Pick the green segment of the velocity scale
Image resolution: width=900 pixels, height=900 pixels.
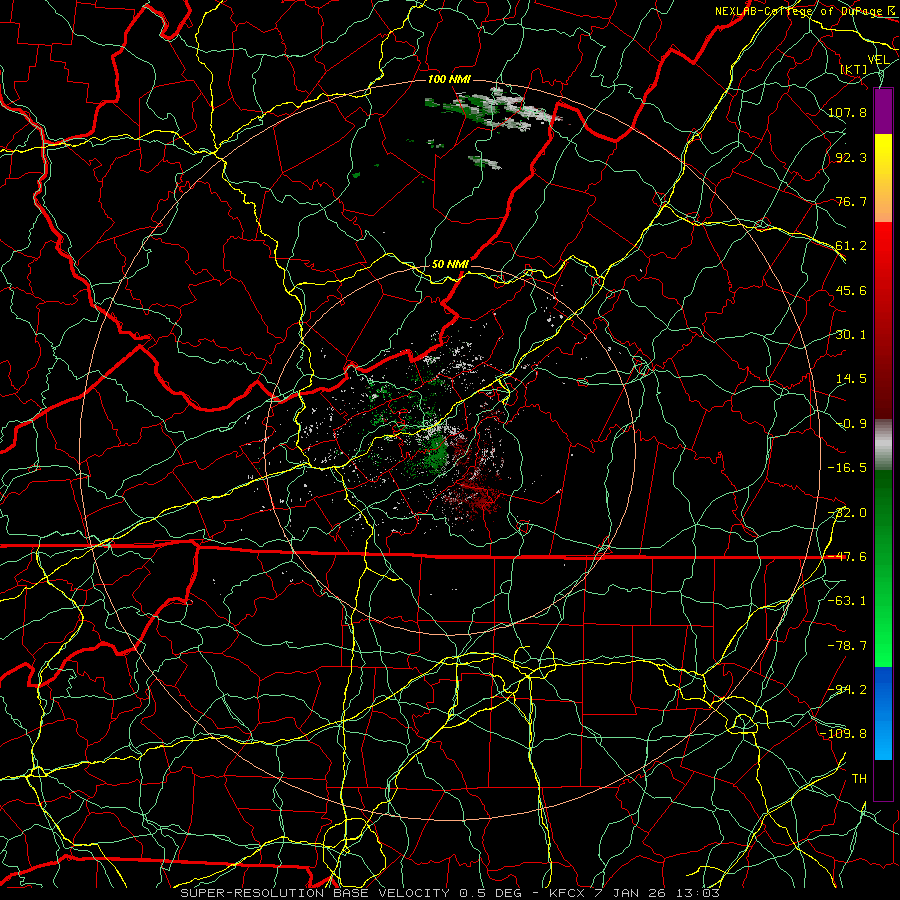click(x=883, y=568)
